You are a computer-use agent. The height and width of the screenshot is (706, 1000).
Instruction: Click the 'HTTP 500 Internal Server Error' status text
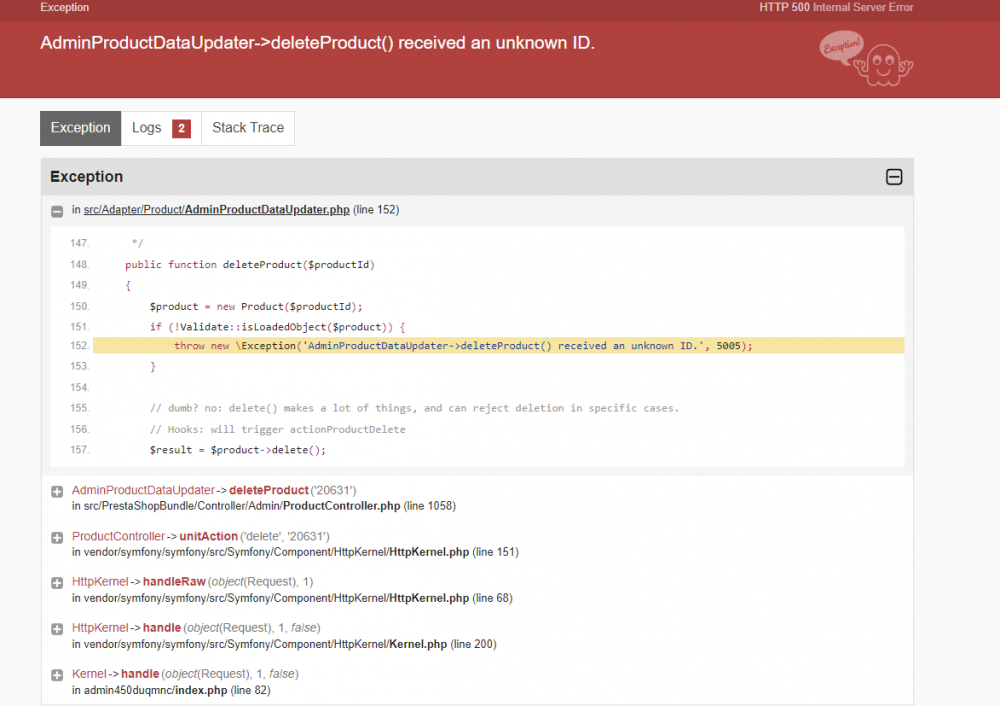coord(836,7)
